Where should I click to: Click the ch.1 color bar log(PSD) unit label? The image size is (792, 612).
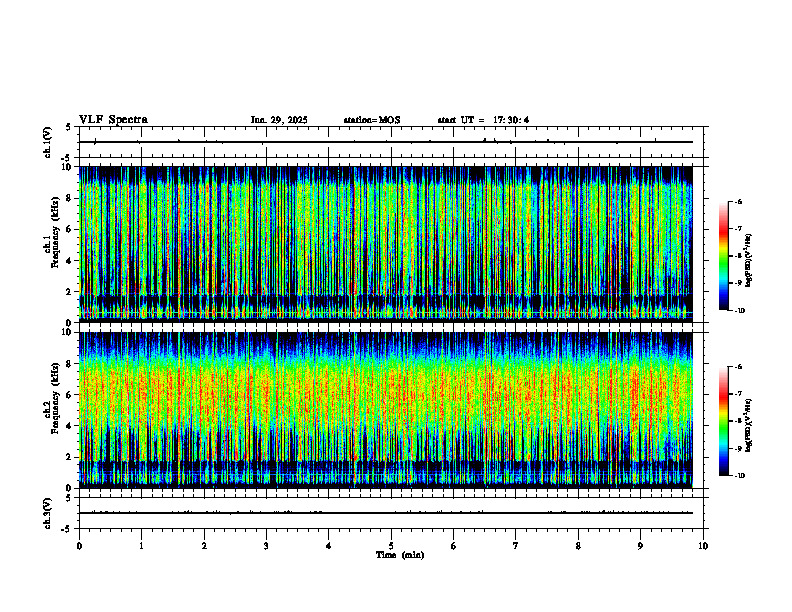[749, 260]
